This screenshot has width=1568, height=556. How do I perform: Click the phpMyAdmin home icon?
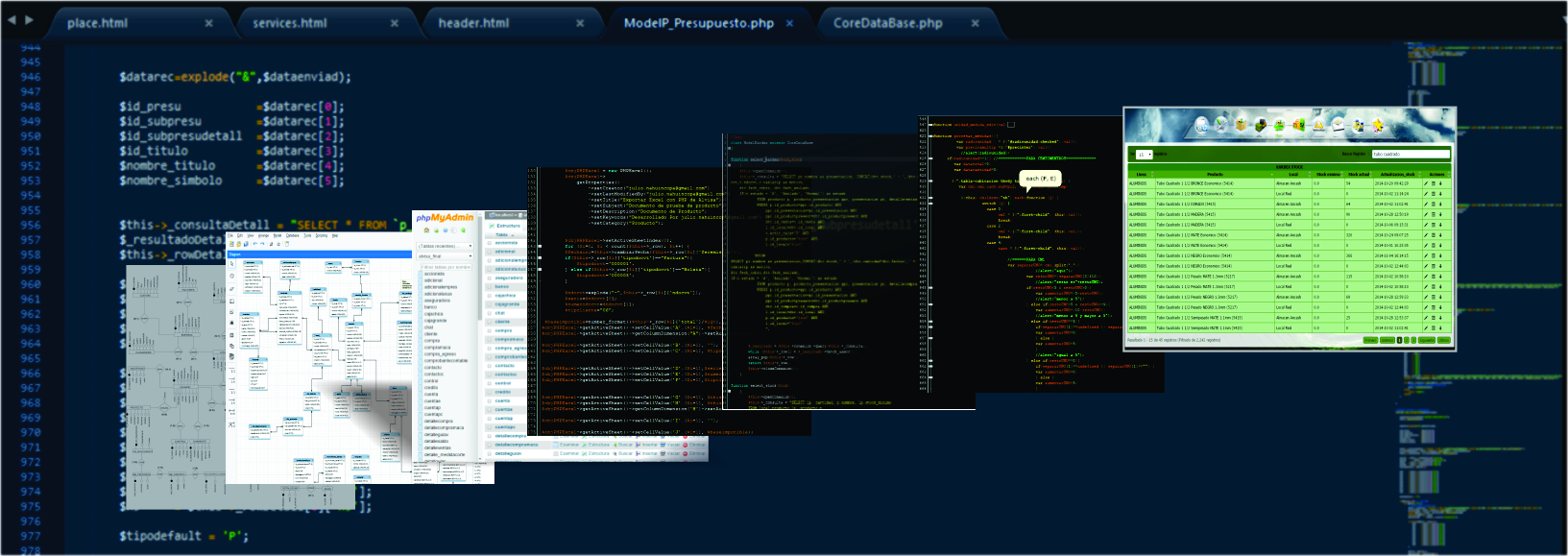(x=425, y=230)
